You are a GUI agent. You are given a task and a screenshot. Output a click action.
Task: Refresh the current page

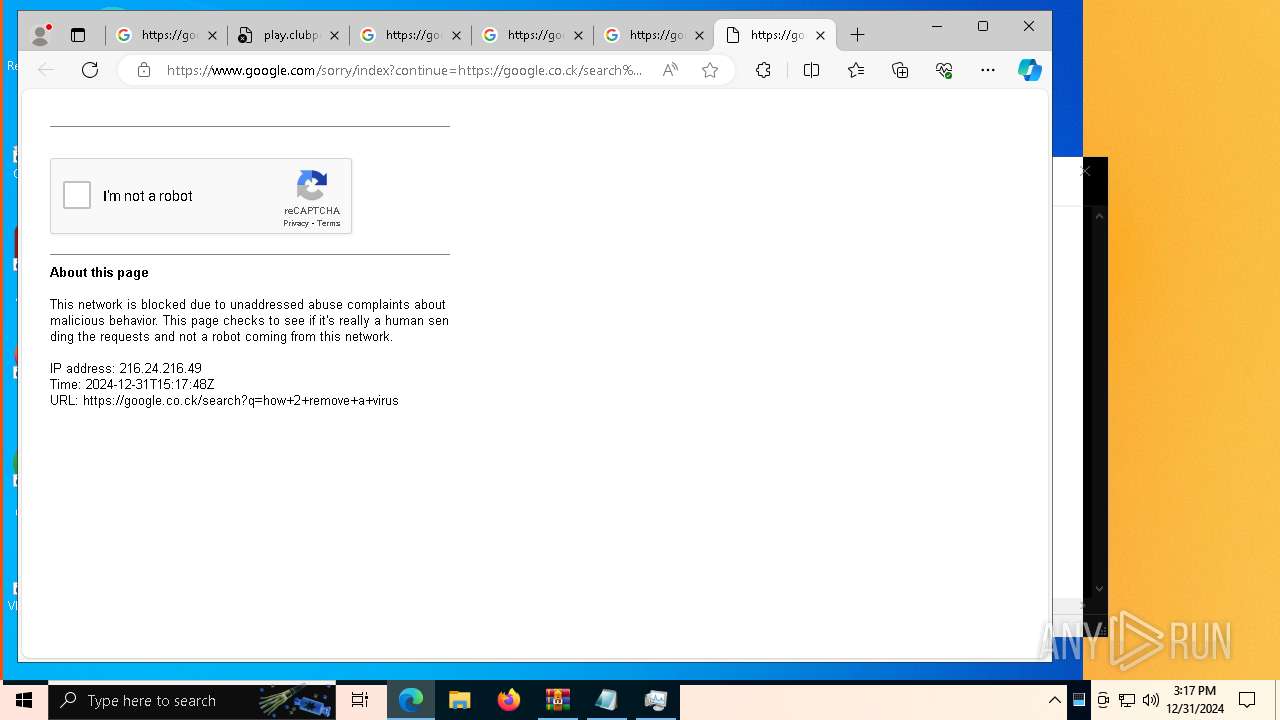90,70
